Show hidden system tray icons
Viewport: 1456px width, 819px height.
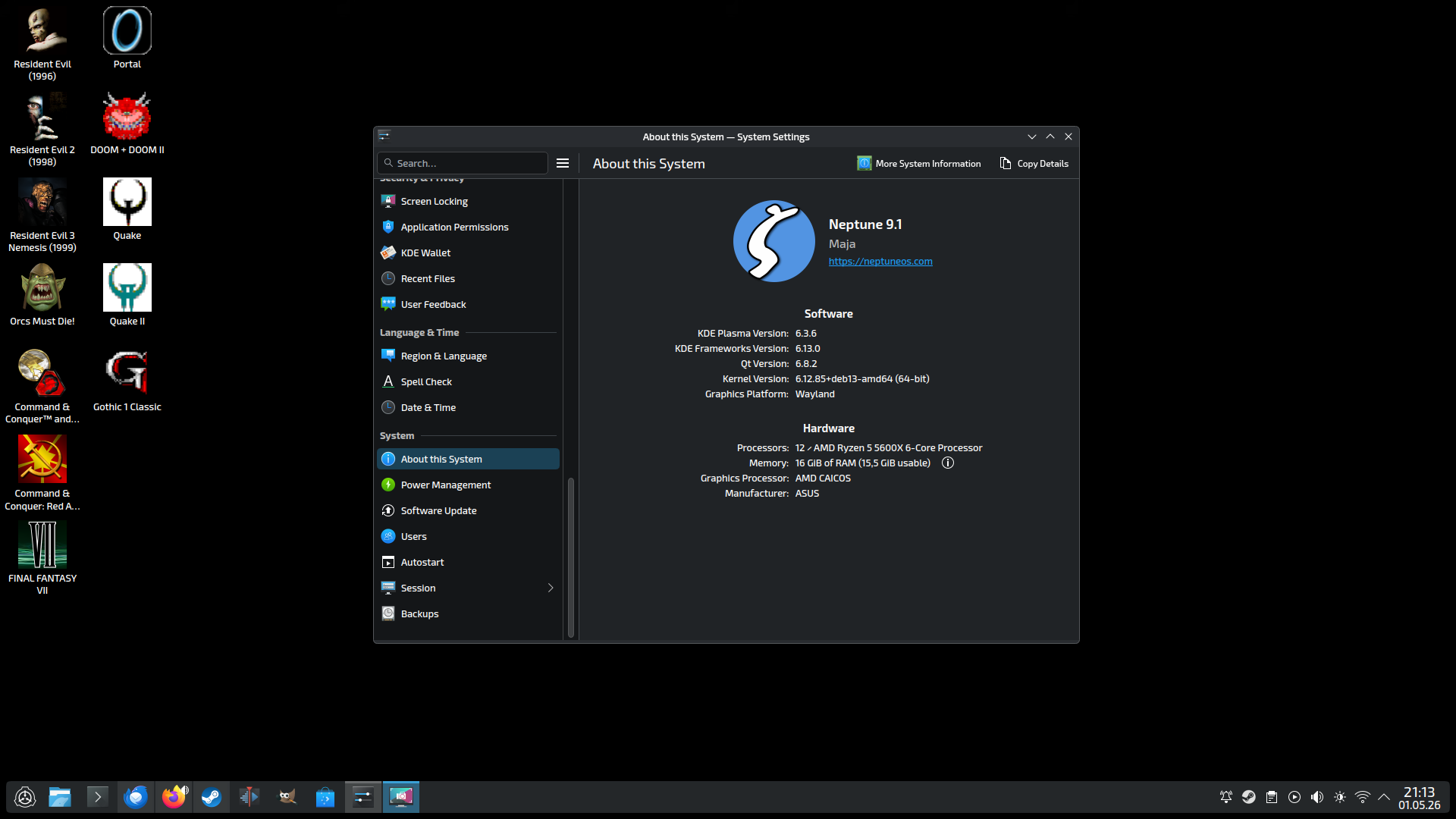pos(1384,797)
